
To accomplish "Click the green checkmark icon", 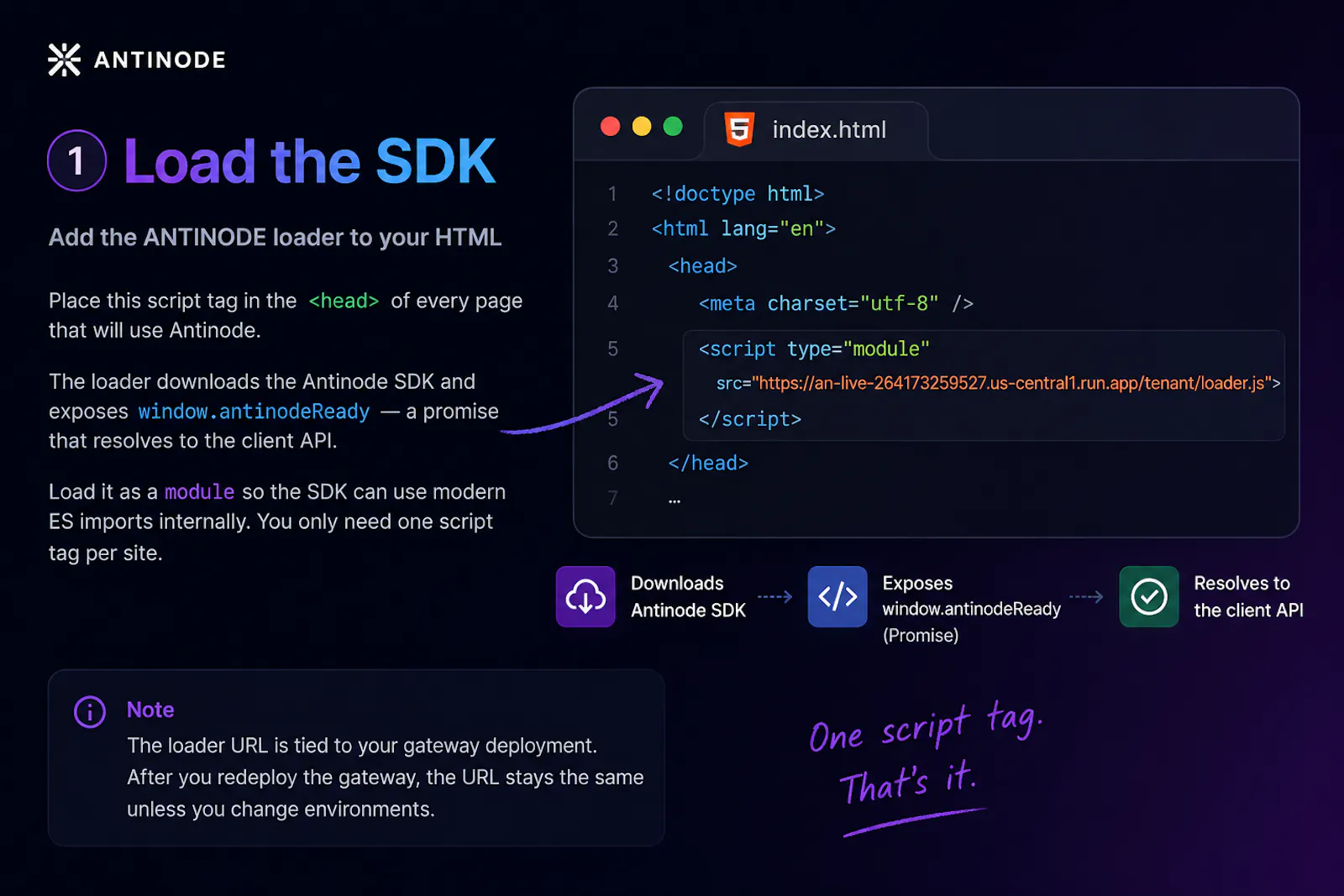I will (1149, 597).
